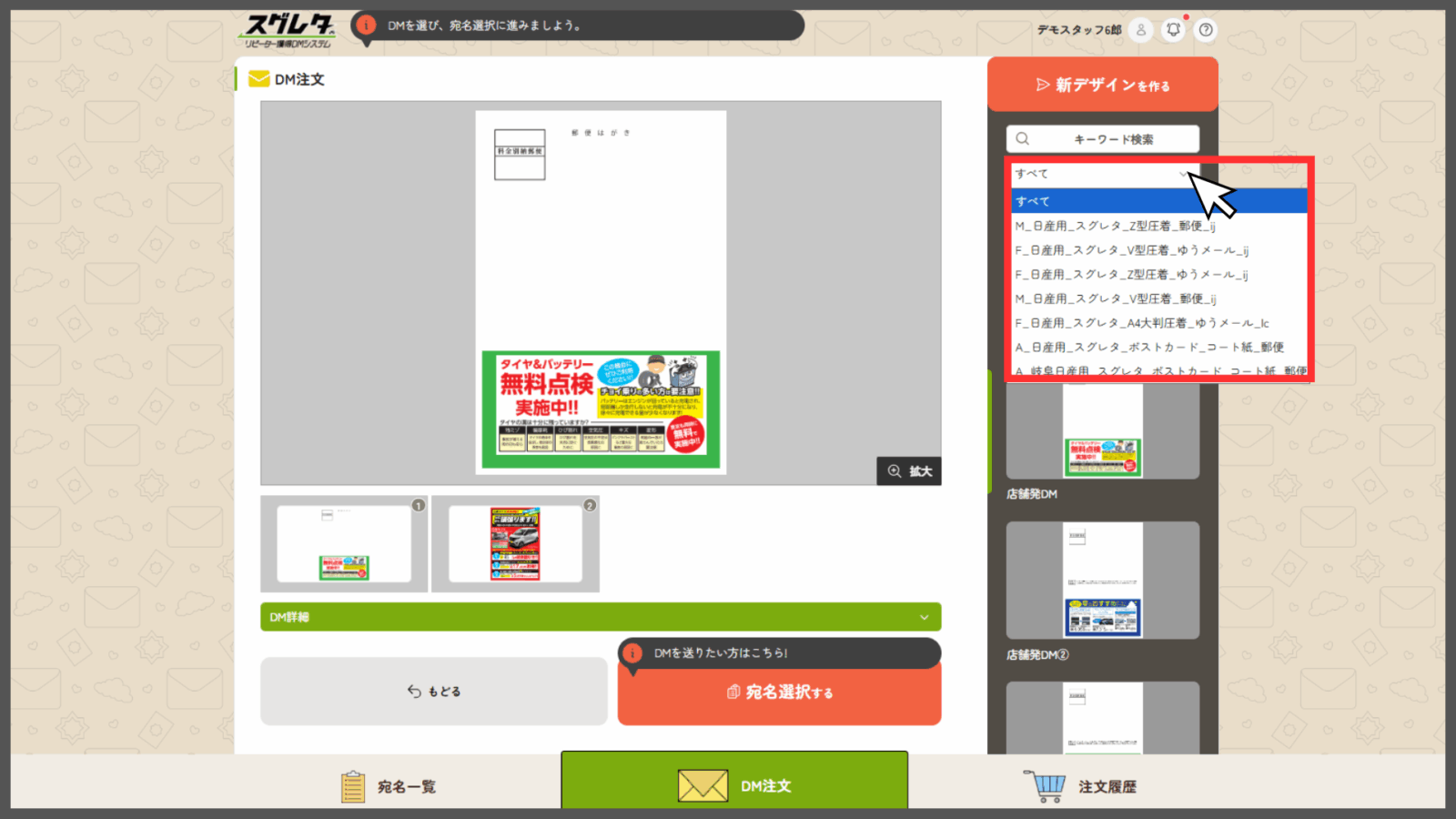Click the もどる back button
Image resolution: width=1456 pixels, height=819 pixels.
pos(434,692)
